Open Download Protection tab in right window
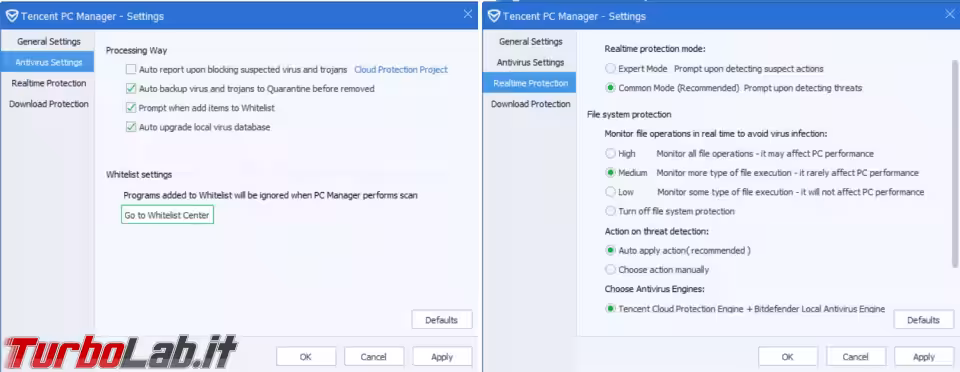Screen dimensions: 960x372 click(x=530, y=104)
